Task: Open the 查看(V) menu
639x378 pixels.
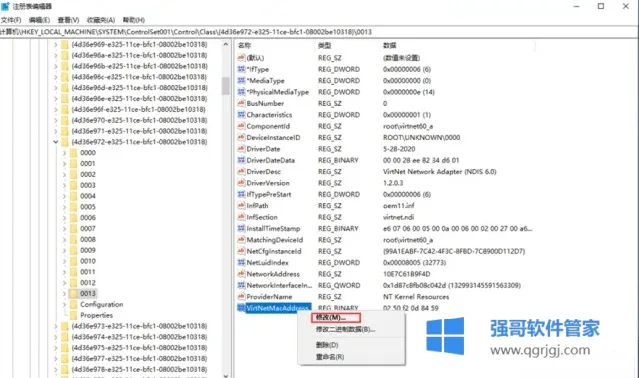Action: pos(68,20)
